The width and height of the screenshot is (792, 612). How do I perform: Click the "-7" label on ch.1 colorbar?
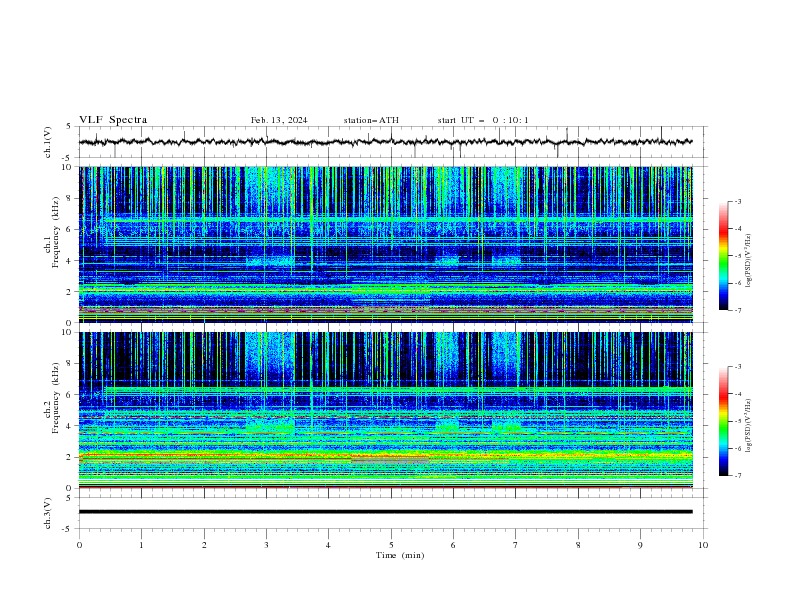click(738, 310)
